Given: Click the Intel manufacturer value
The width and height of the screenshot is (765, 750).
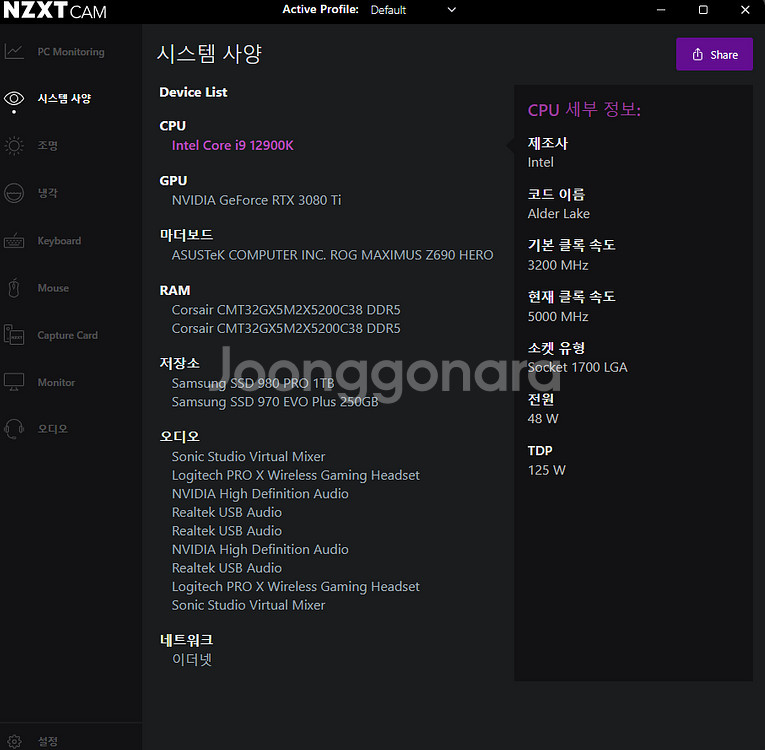Looking at the screenshot, I should 541,162.
